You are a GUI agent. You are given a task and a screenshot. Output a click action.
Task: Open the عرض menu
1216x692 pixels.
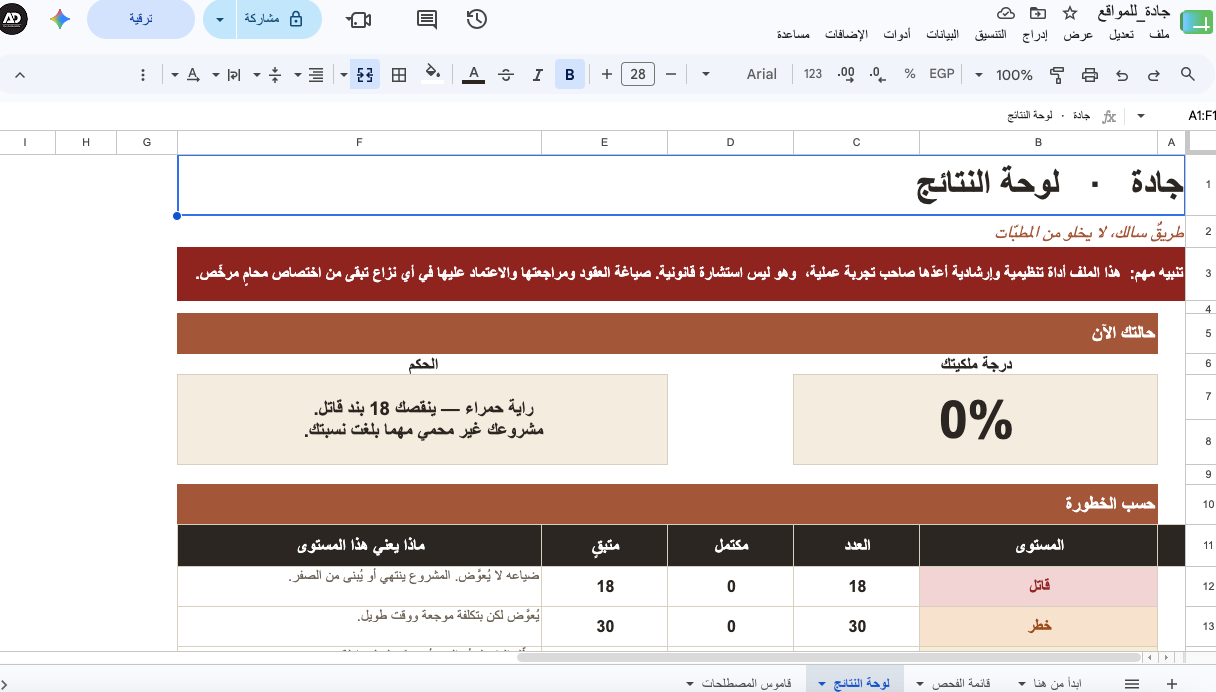tap(1078, 35)
